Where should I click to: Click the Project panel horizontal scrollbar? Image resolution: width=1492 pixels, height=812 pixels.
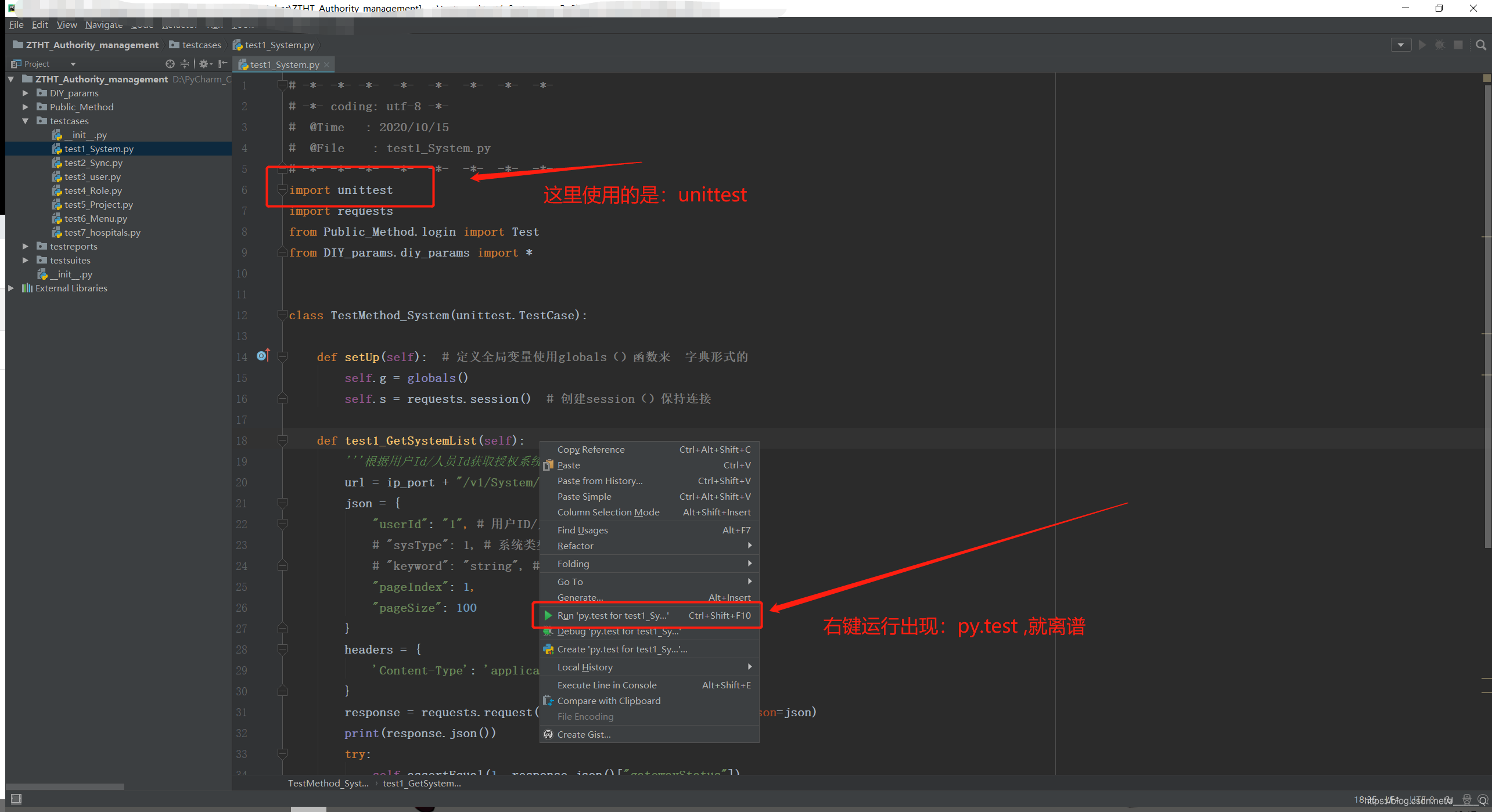point(64,786)
